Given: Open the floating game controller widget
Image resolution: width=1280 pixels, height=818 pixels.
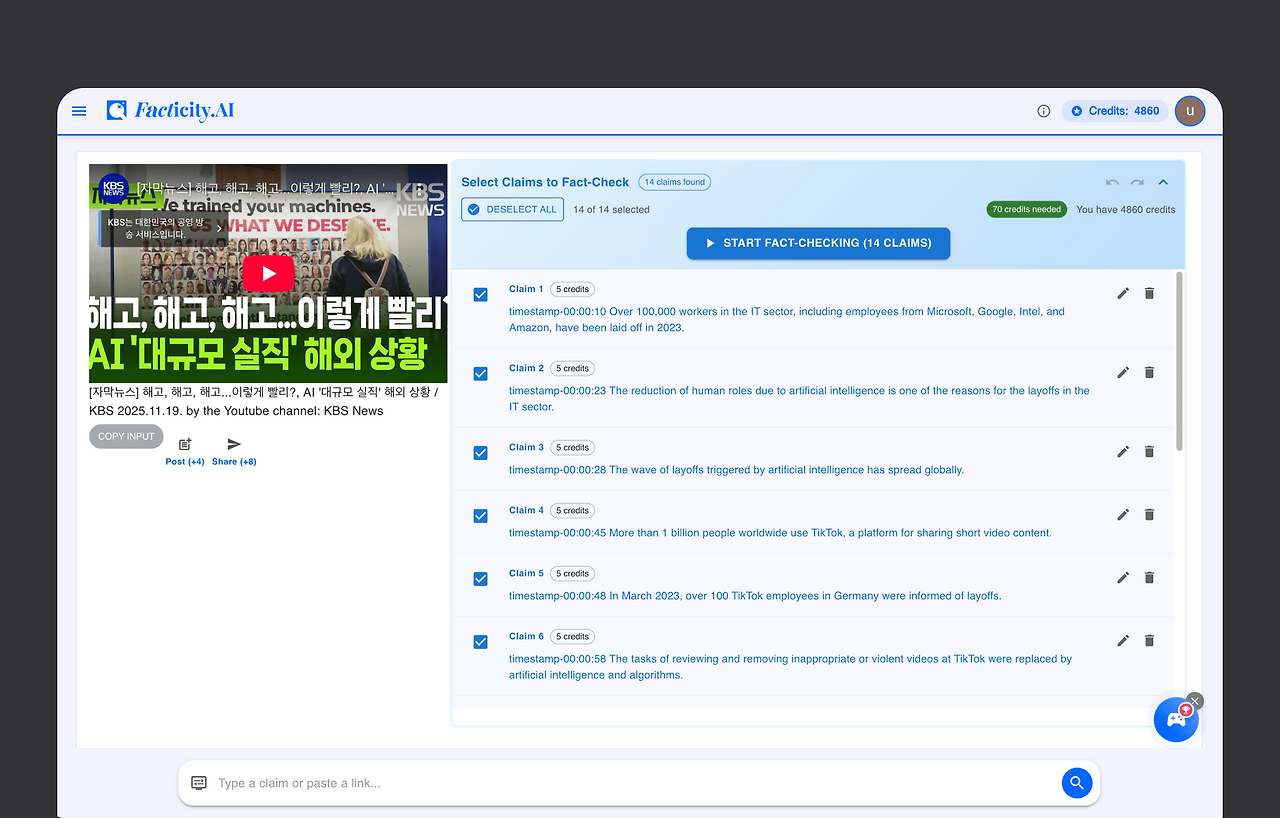Looking at the screenshot, I should pos(1176,720).
